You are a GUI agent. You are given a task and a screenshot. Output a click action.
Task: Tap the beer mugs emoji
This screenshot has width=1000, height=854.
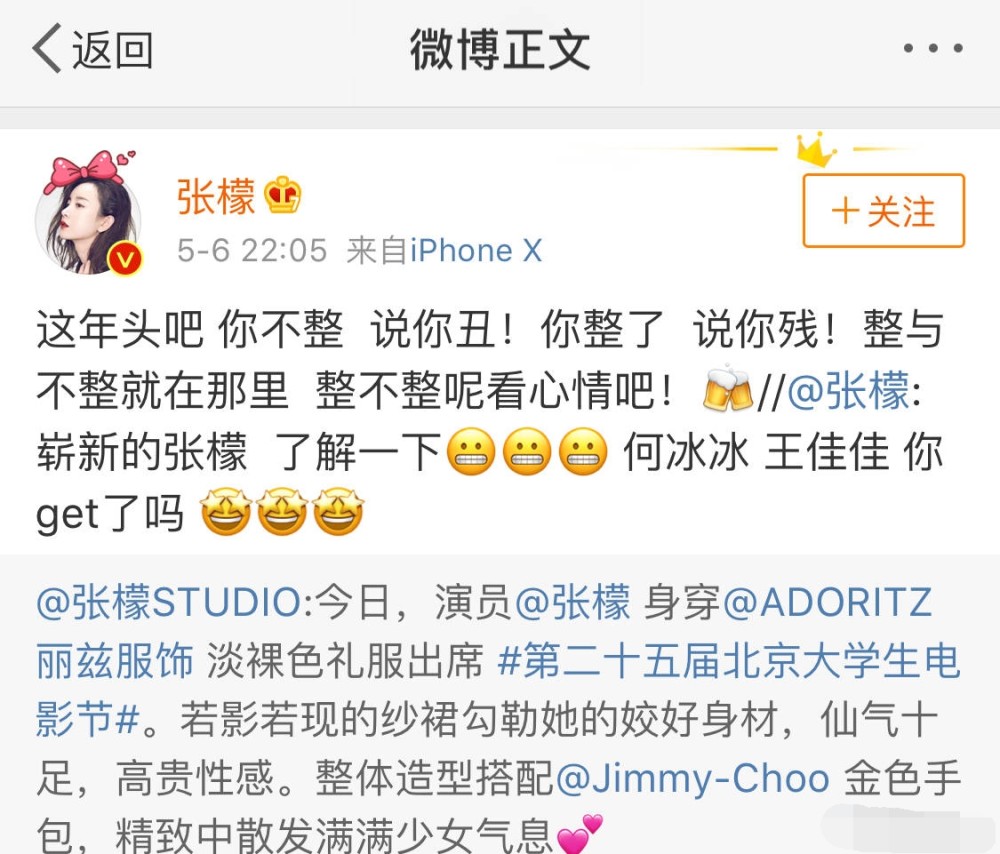pyautogui.click(x=727, y=388)
